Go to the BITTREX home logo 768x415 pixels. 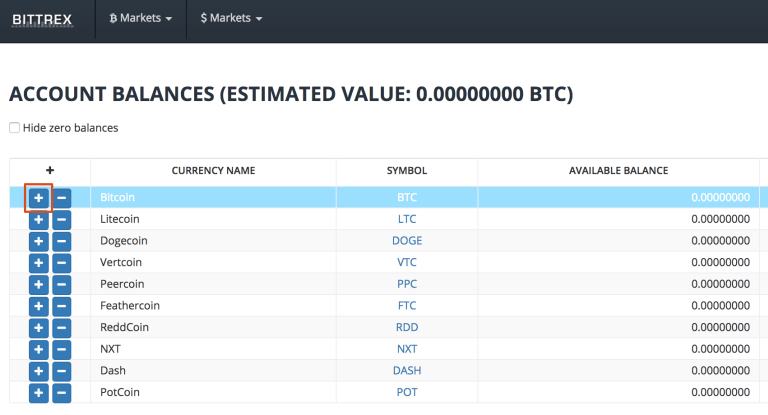pyautogui.click(x=42, y=20)
